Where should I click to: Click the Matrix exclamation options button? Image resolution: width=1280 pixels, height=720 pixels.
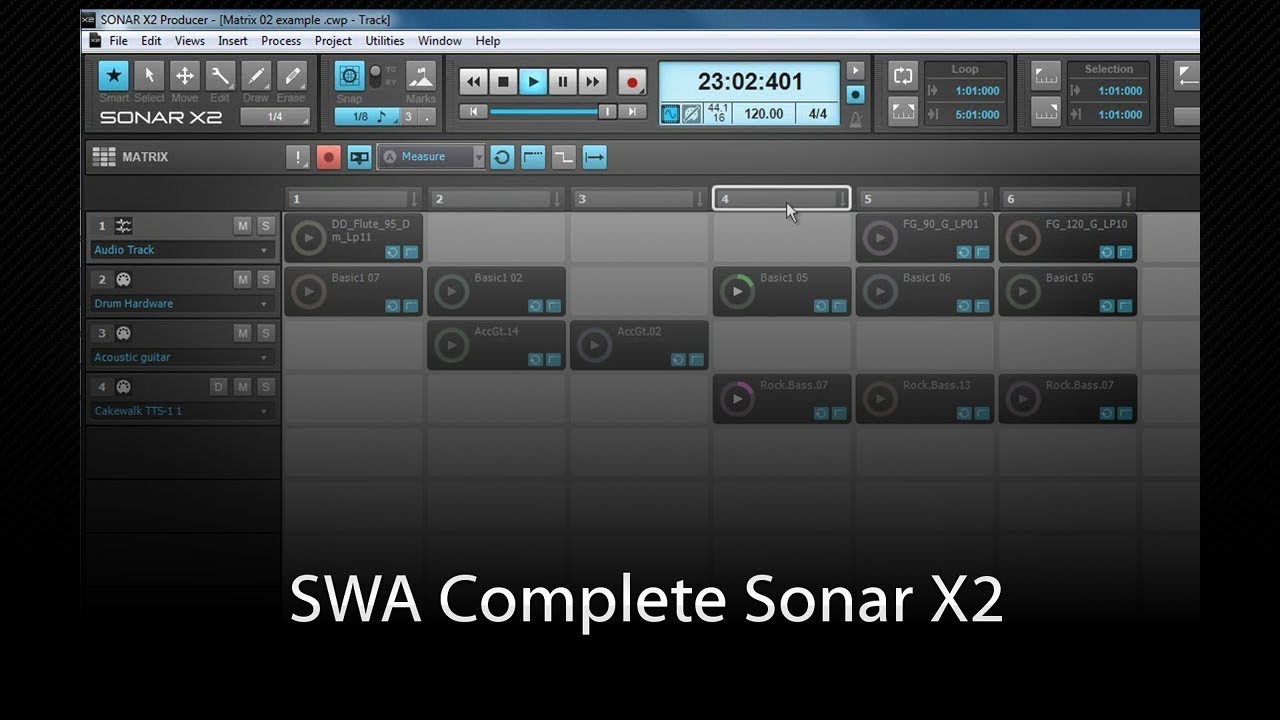pyautogui.click(x=298, y=157)
